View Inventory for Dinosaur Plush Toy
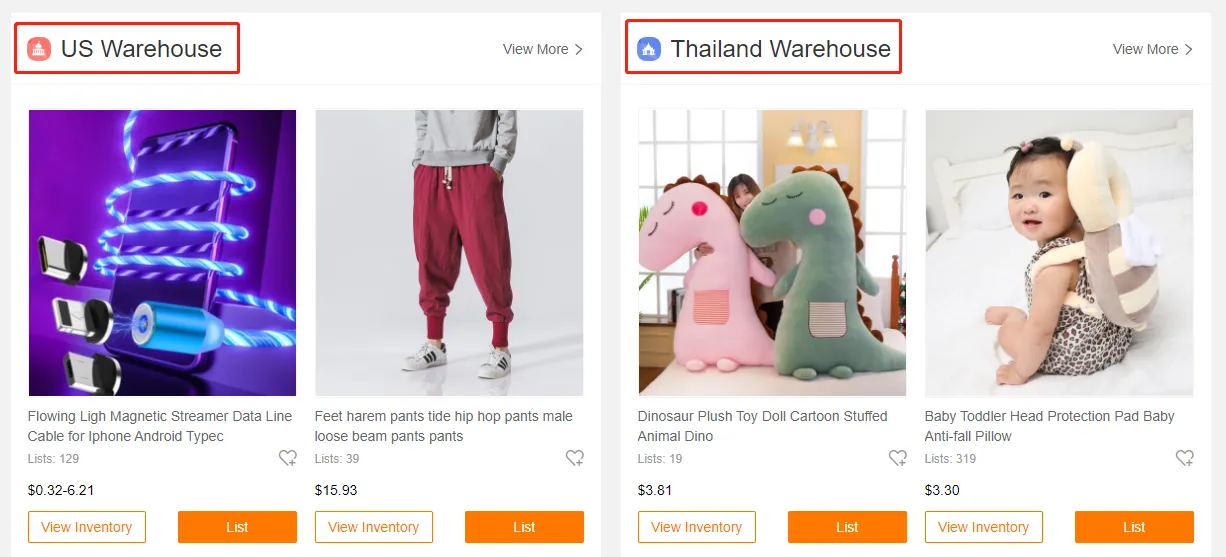 coord(697,527)
